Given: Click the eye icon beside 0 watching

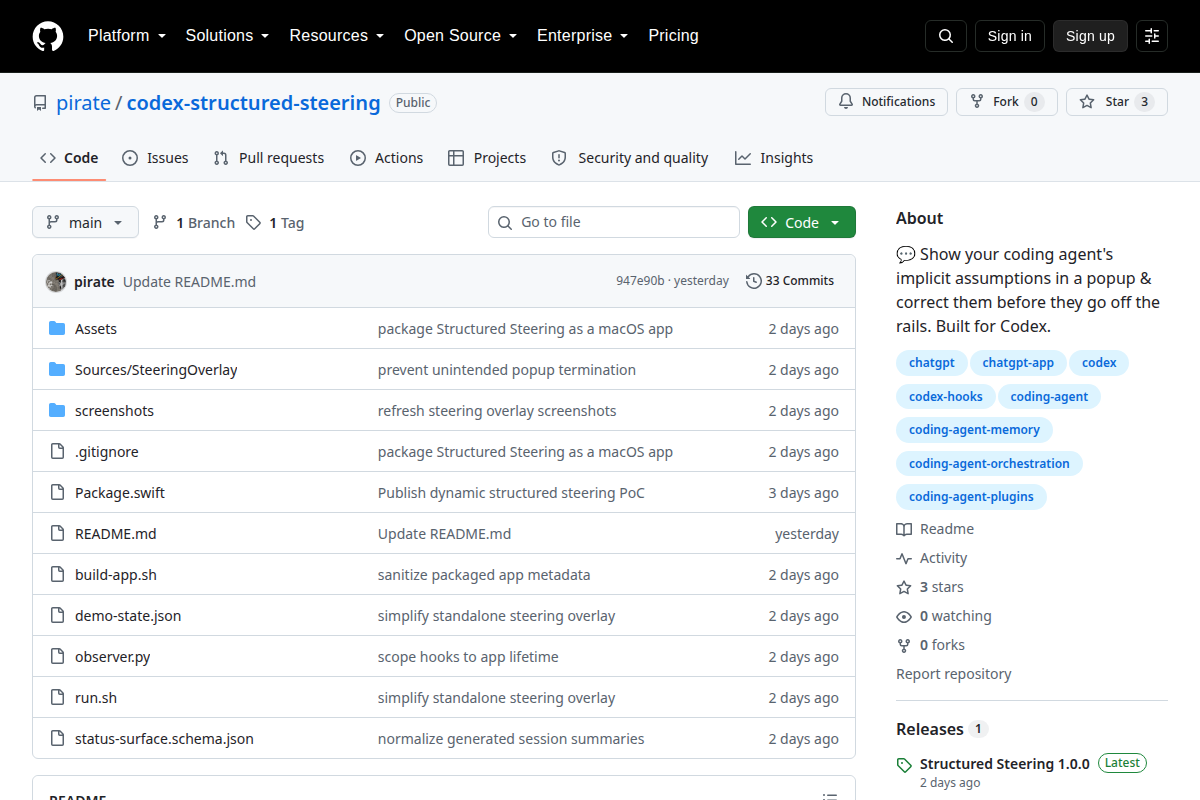Looking at the screenshot, I should [x=904, y=616].
